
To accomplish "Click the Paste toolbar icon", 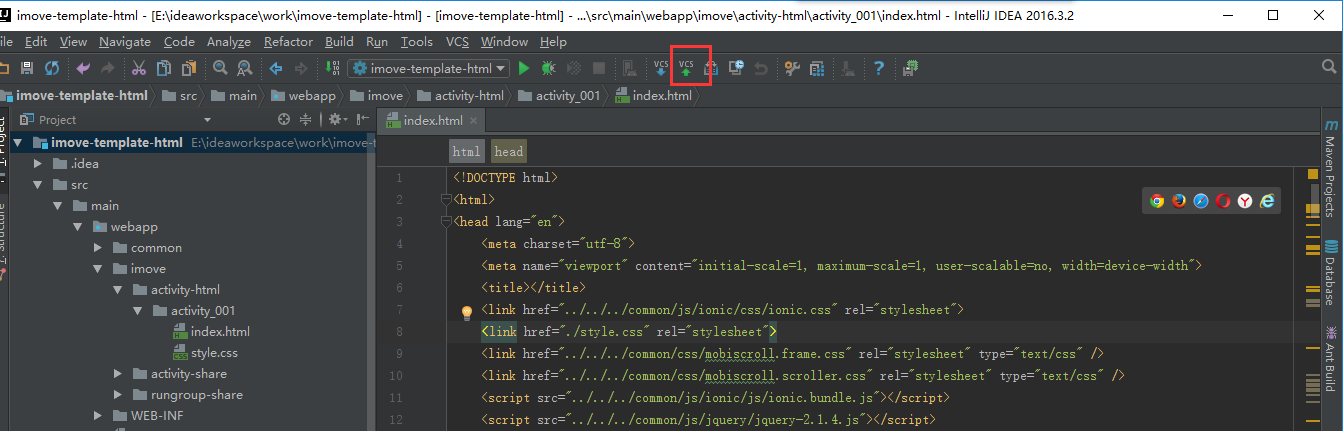I will click(188, 68).
